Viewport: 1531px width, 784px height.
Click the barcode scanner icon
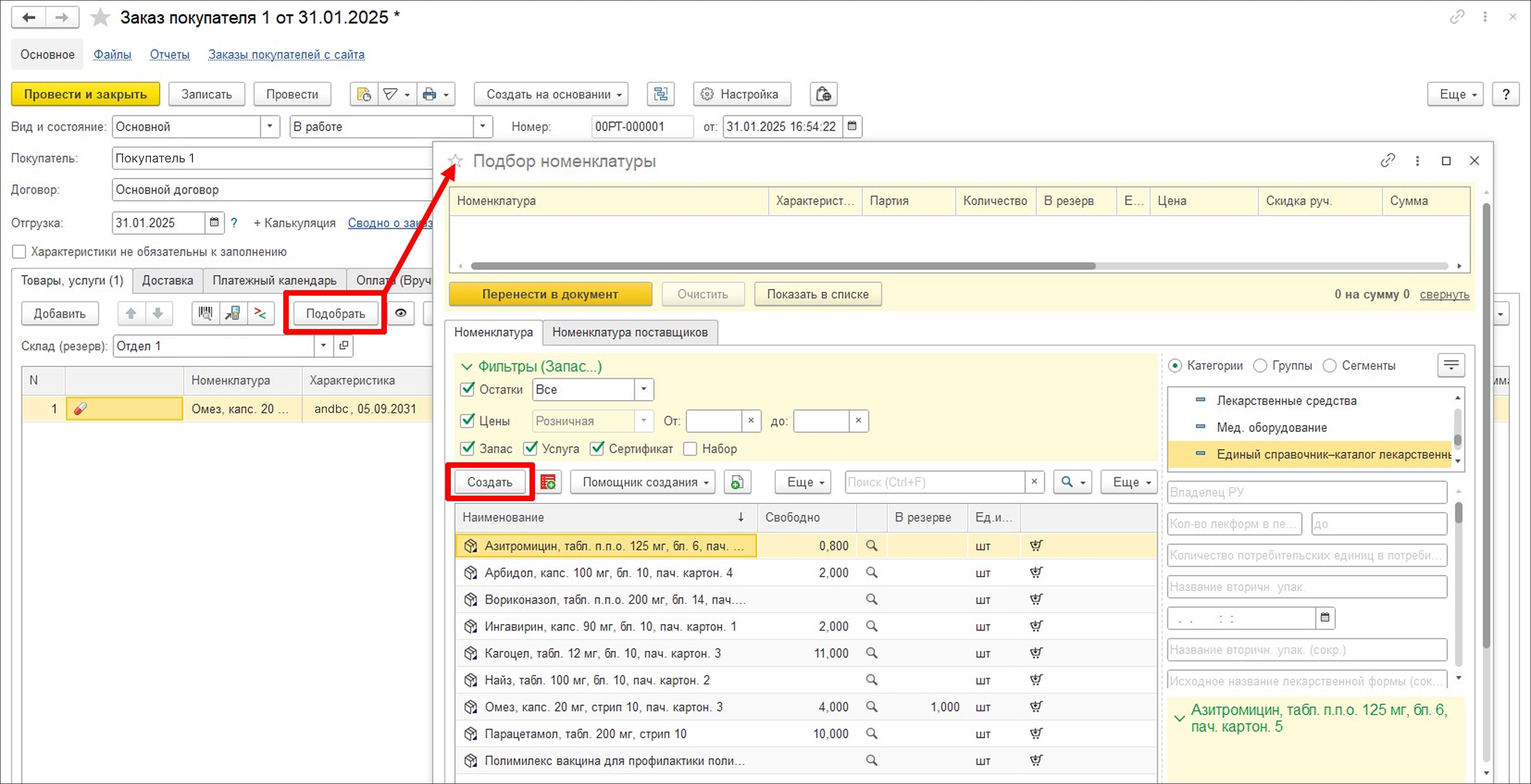205,313
